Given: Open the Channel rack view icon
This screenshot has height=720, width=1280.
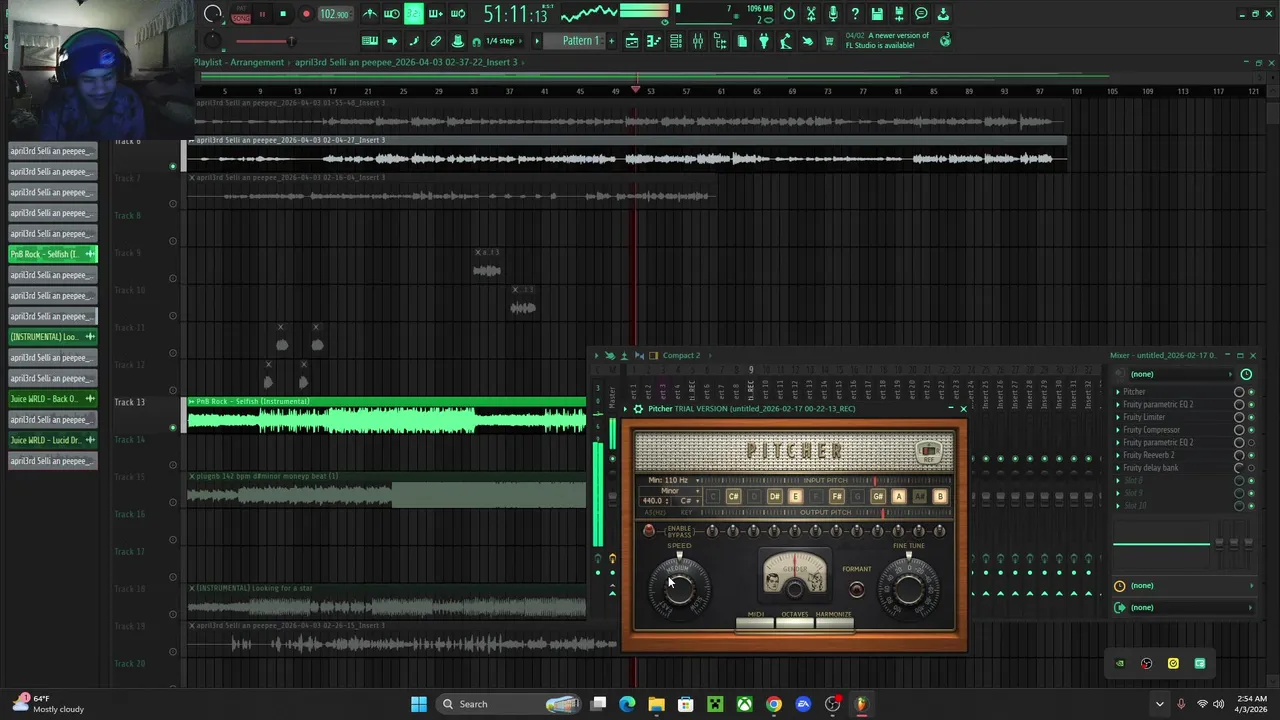Looking at the screenshot, I should tap(676, 41).
